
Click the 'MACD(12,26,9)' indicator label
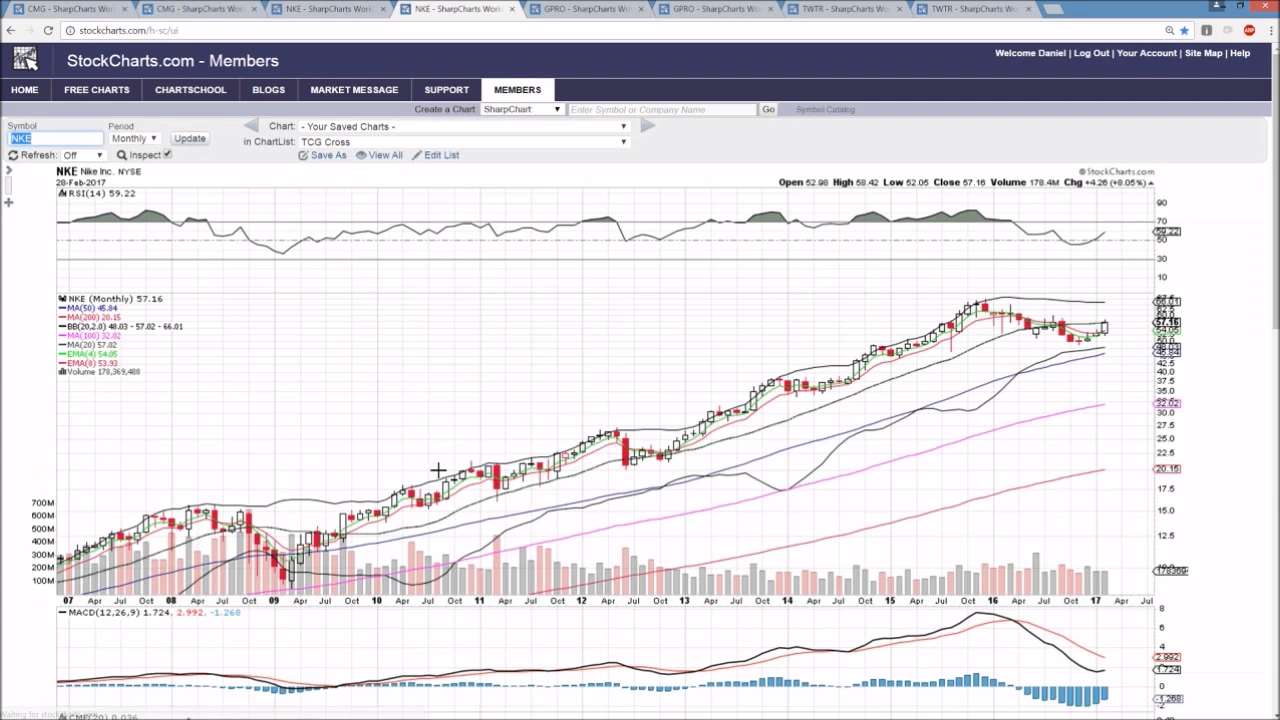click(x=149, y=612)
